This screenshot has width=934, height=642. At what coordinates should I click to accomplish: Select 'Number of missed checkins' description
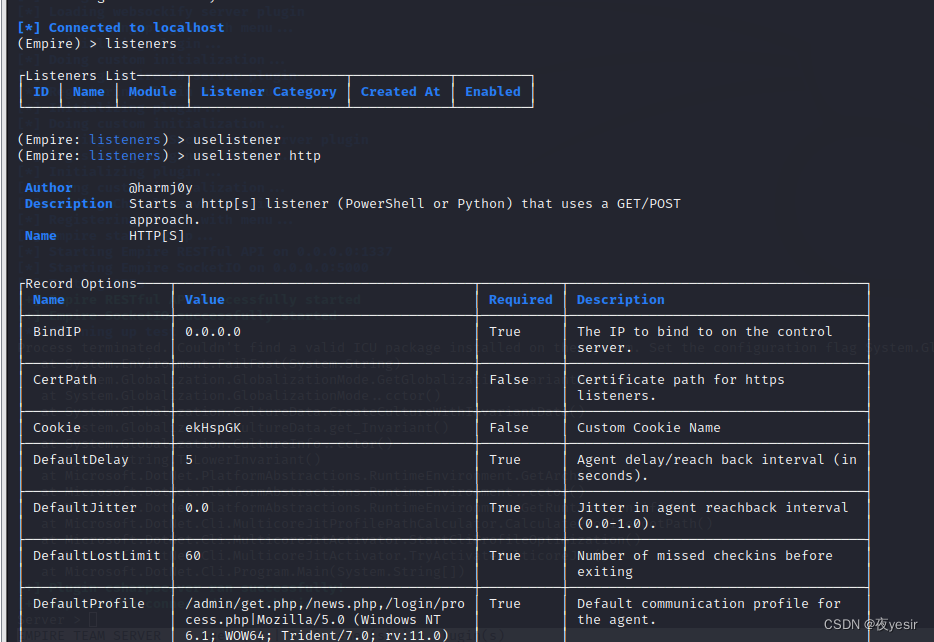click(705, 563)
